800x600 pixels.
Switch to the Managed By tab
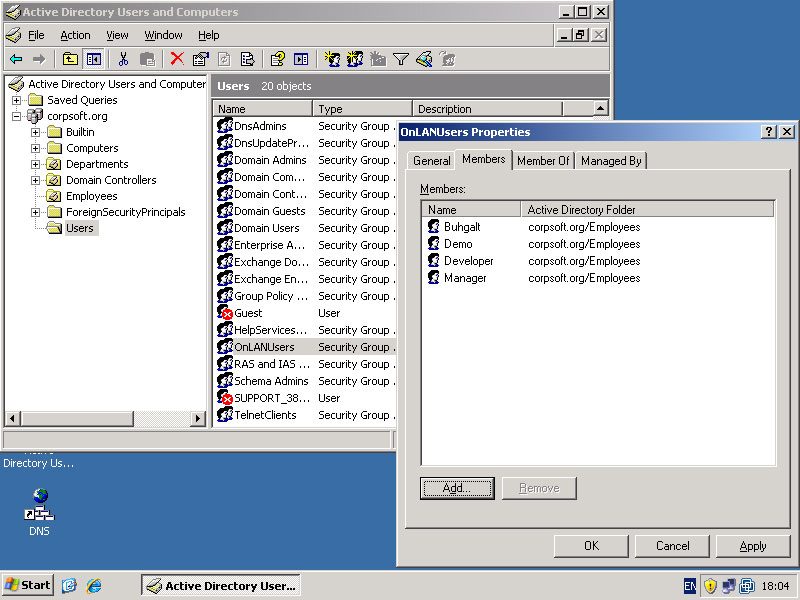610,161
